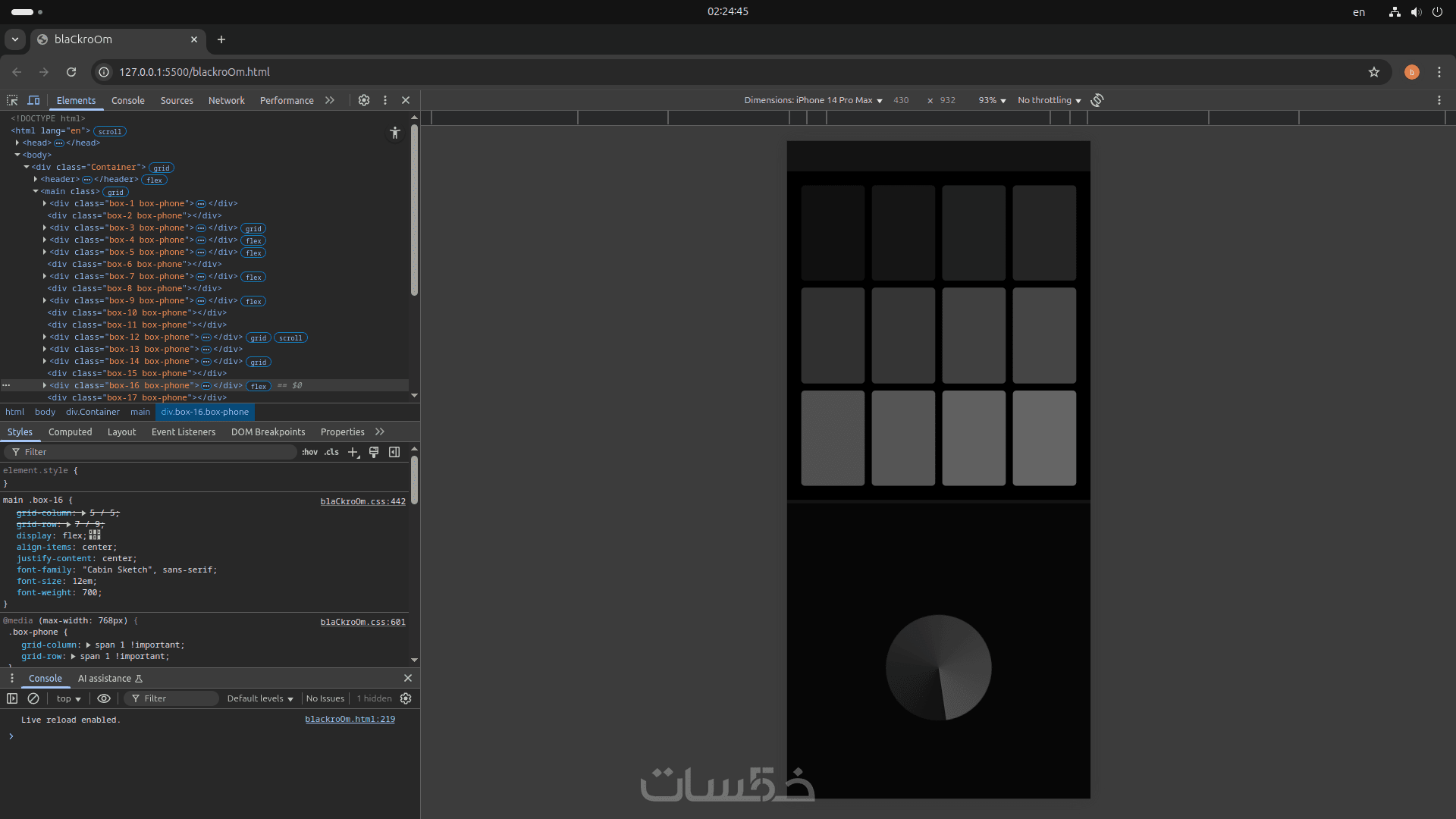Click the rotate device orientation icon

(x=1097, y=100)
